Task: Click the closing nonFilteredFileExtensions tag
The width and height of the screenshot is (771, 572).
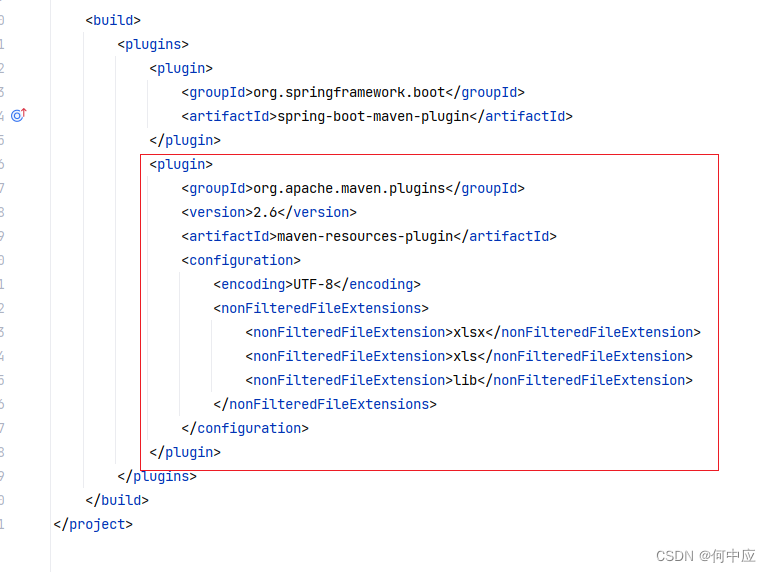Action: pos(325,404)
